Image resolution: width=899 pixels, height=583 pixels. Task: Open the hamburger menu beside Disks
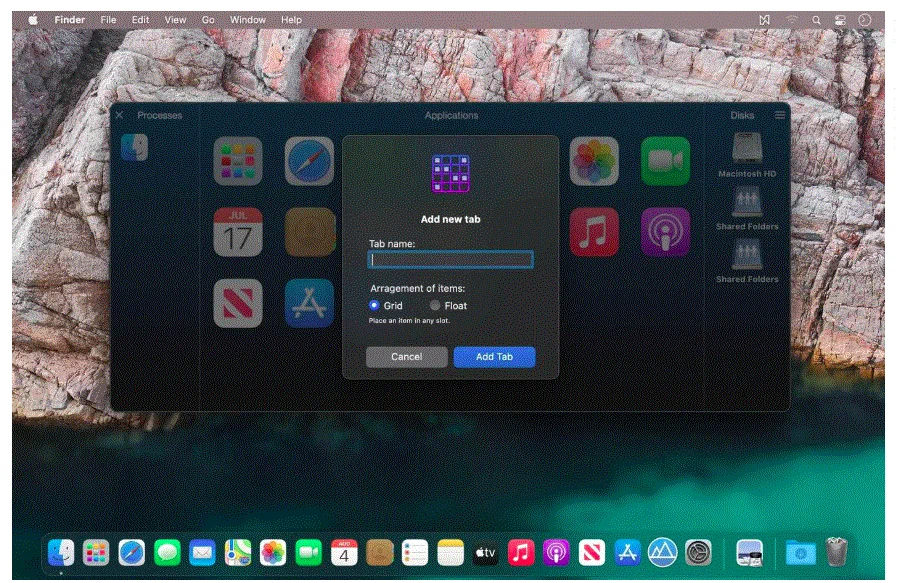pos(780,115)
